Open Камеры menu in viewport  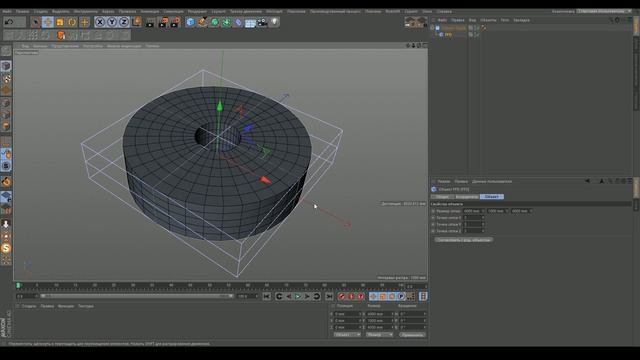[x=40, y=46]
